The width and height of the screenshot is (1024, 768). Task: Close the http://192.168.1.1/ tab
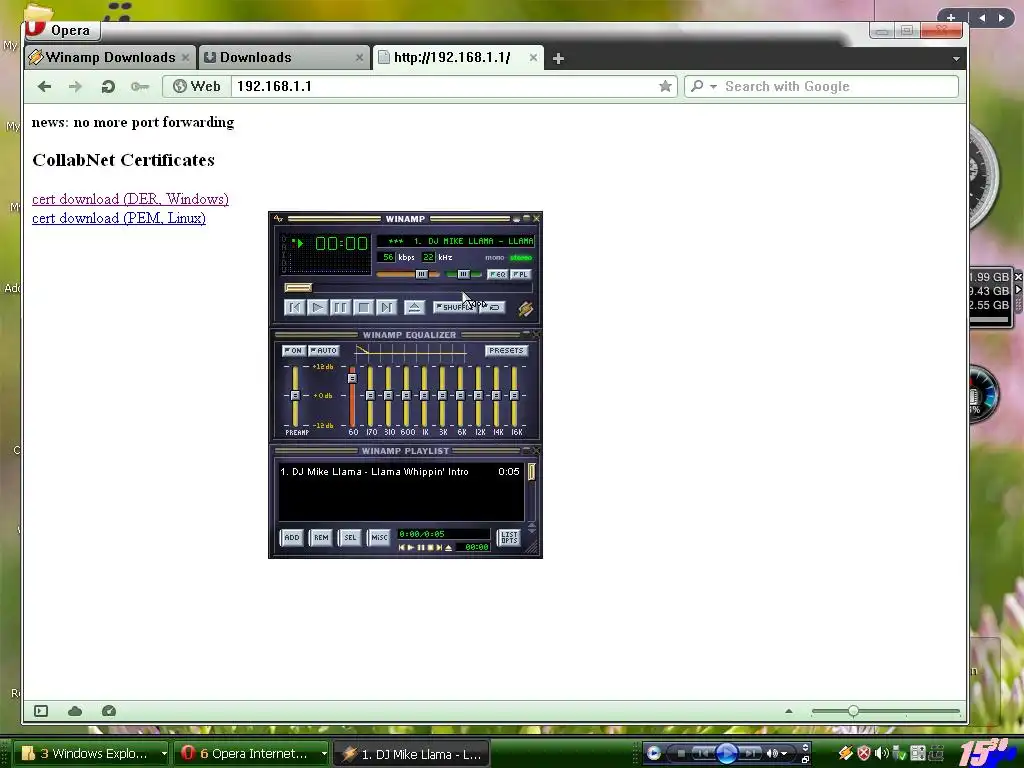(x=534, y=57)
